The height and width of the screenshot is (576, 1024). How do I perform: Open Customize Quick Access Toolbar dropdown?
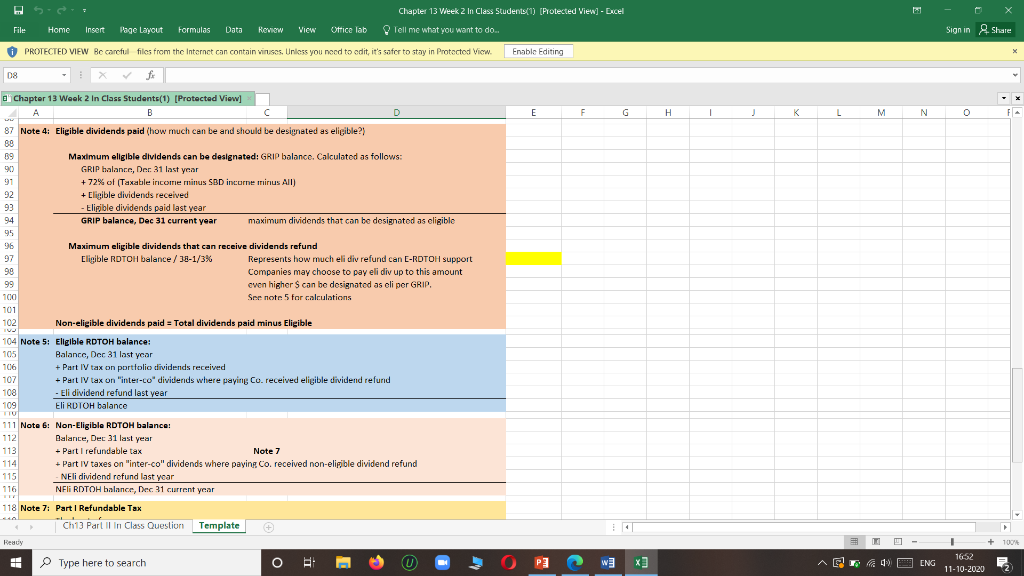click(84, 11)
